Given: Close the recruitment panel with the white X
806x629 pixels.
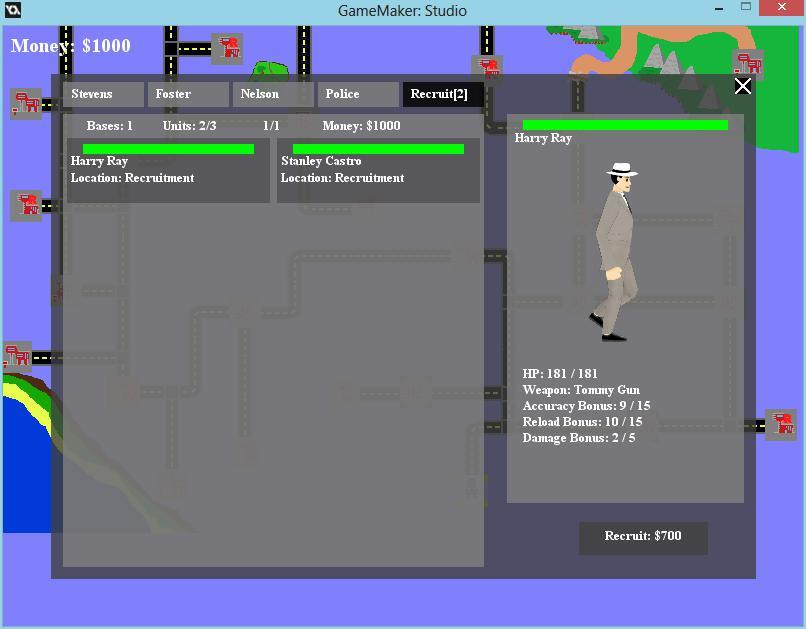Looking at the screenshot, I should (743, 86).
